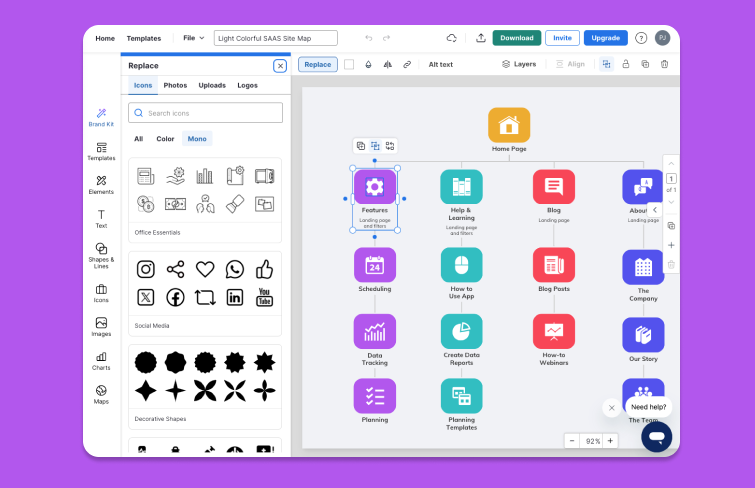
Task: Pick the YouTube mono icon
Action: tap(264, 297)
